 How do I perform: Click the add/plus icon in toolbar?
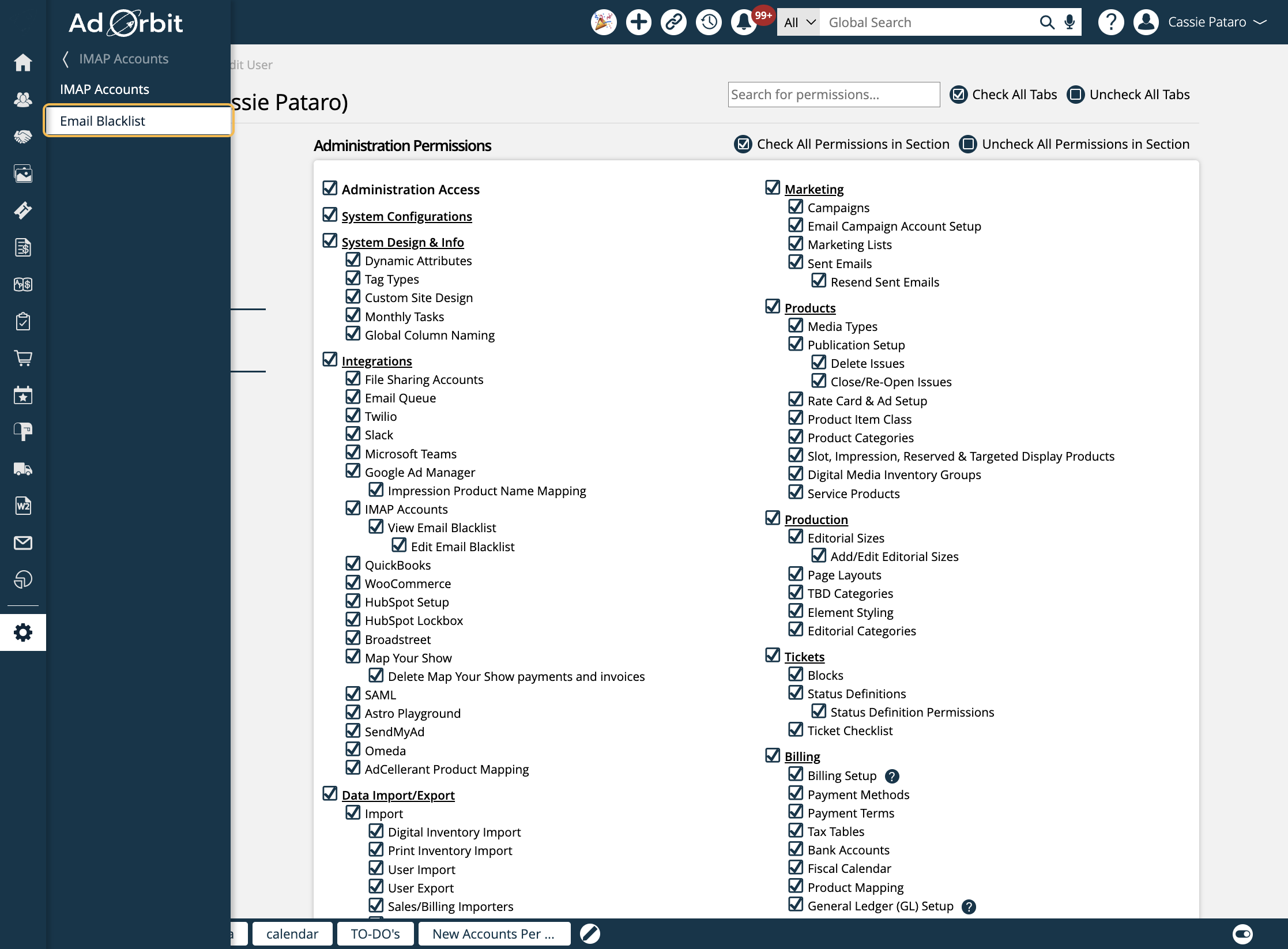tap(639, 22)
